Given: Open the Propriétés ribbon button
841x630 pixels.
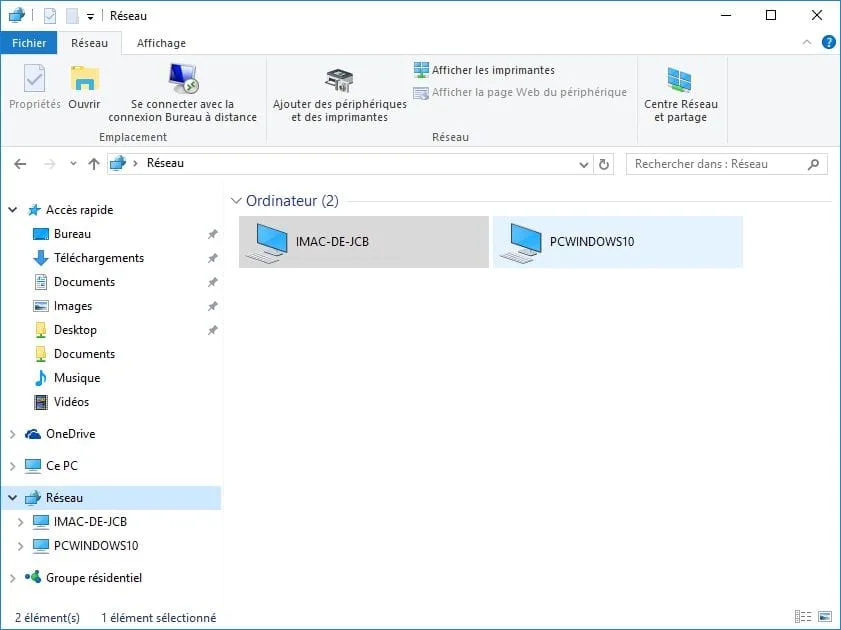Looking at the screenshot, I should pos(34,86).
